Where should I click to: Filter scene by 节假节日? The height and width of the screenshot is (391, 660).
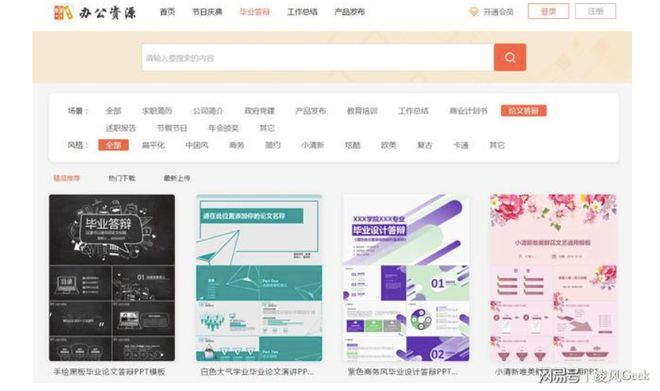(172, 128)
